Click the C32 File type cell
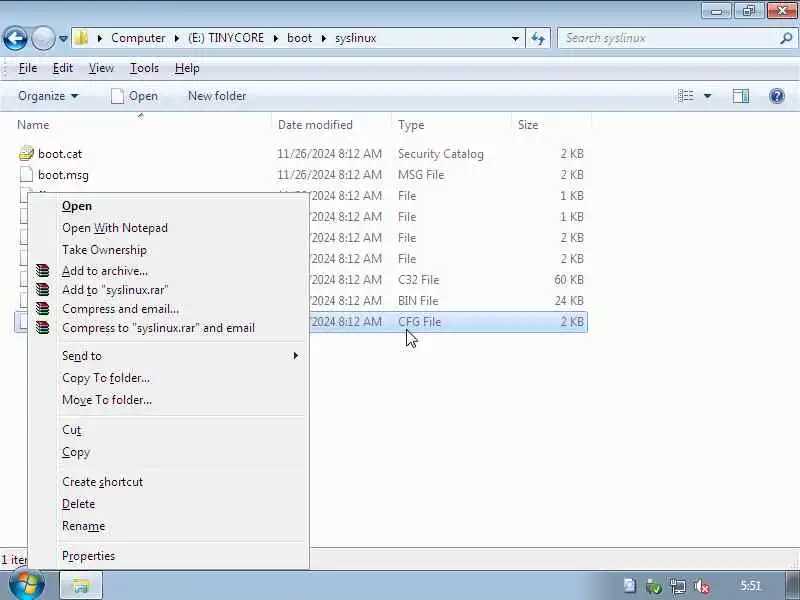The height and width of the screenshot is (600, 800). point(418,280)
